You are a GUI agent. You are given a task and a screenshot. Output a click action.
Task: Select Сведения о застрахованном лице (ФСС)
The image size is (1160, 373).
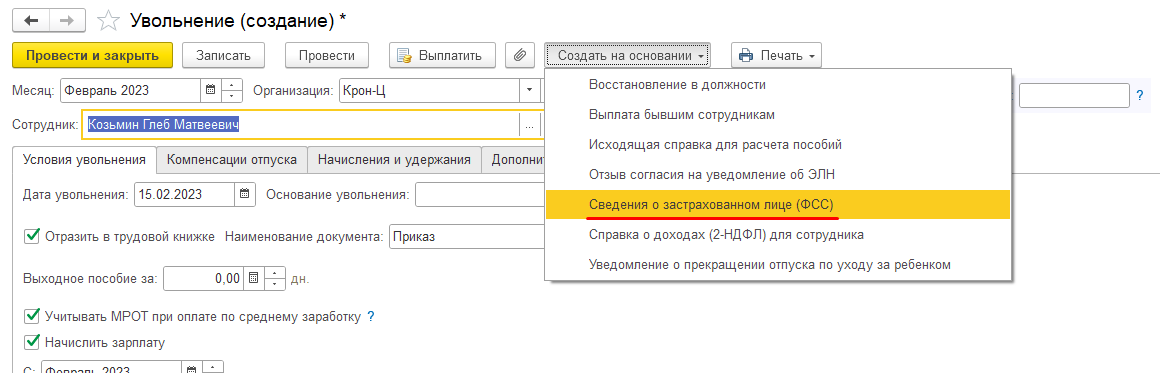pos(778,204)
